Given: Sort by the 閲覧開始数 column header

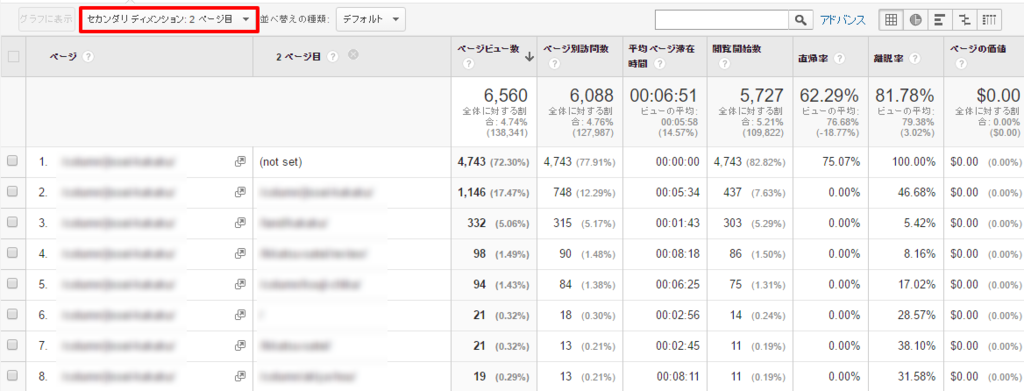Looking at the screenshot, I should coord(737,48).
